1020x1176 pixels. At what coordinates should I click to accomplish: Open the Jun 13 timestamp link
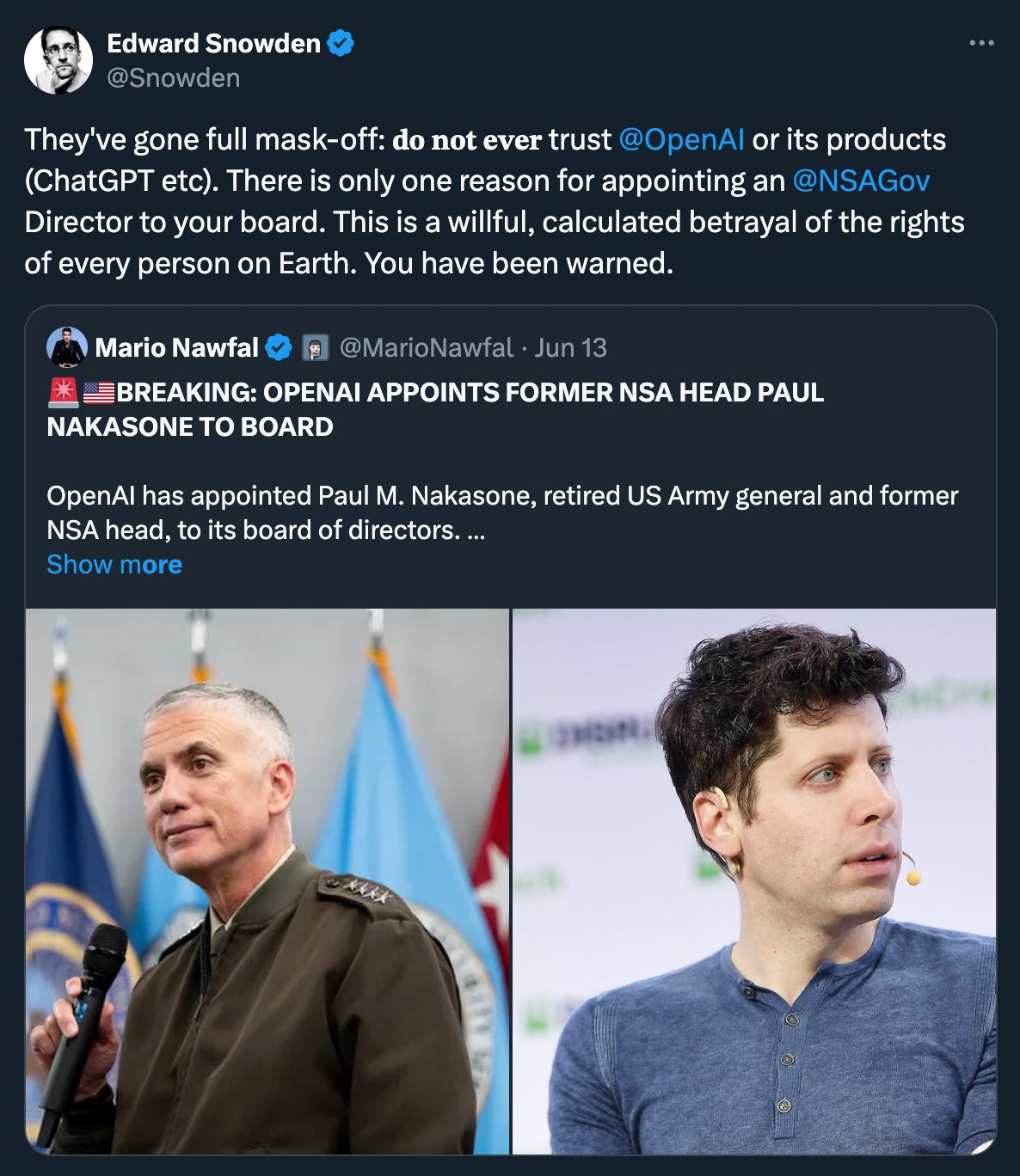pos(571,348)
